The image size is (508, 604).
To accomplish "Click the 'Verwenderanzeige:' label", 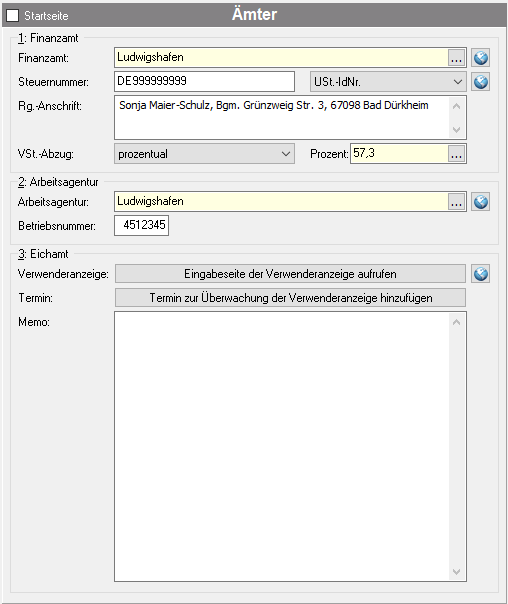I will [63, 274].
